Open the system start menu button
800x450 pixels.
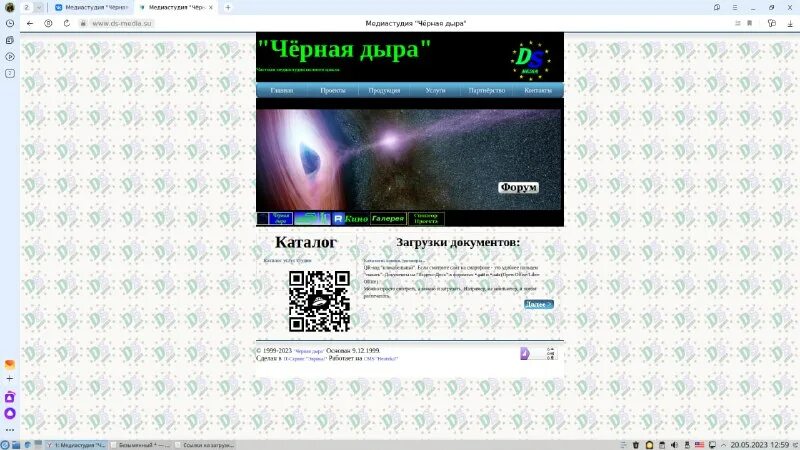5,445
